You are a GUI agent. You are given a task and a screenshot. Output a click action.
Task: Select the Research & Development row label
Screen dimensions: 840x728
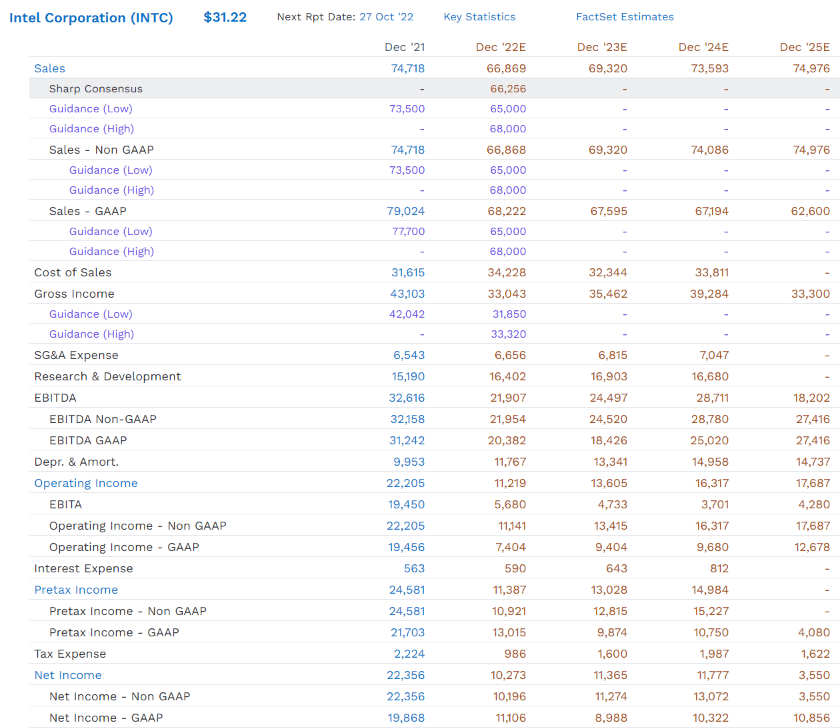tap(108, 377)
